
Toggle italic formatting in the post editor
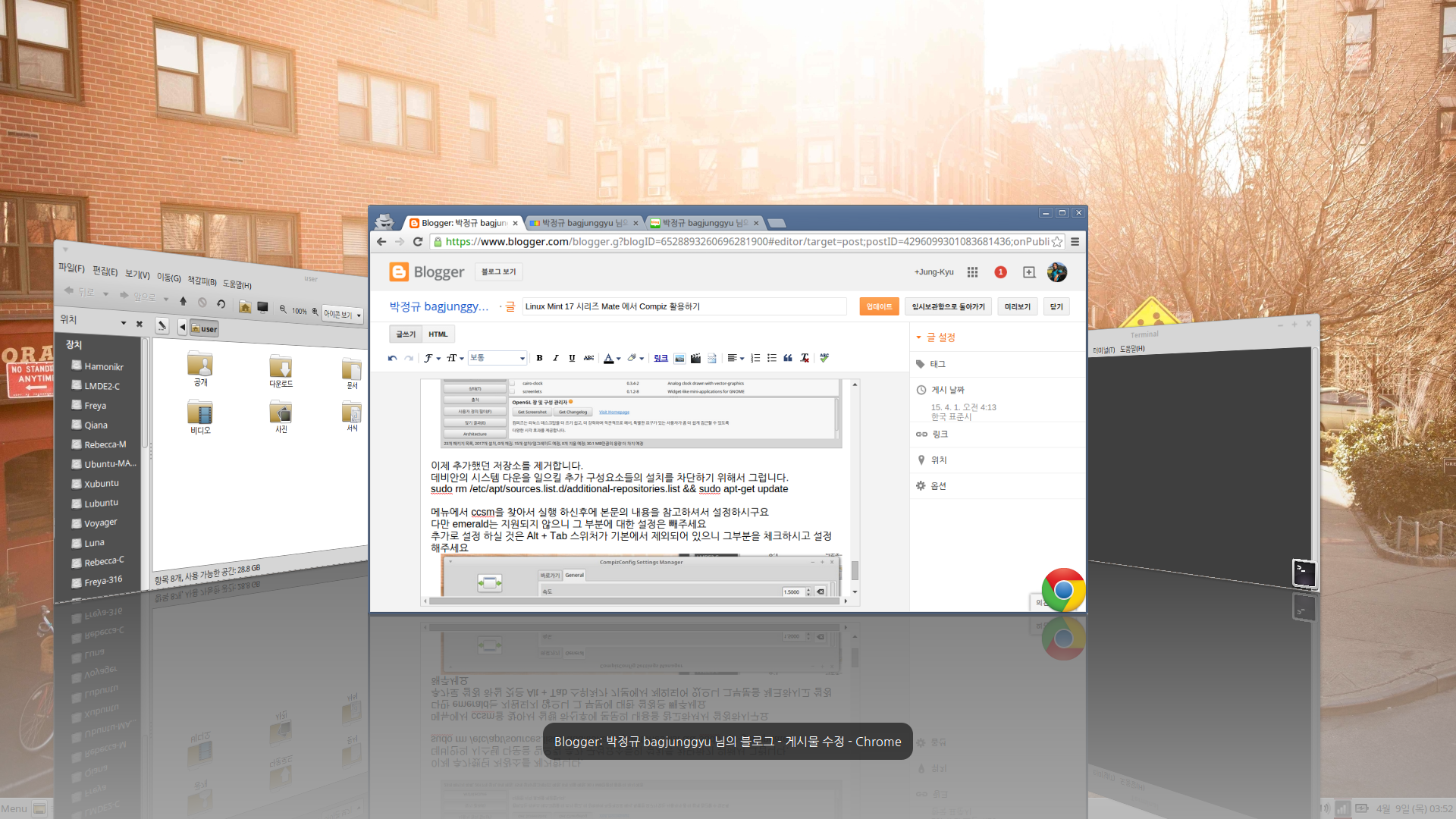click(556, 358)
